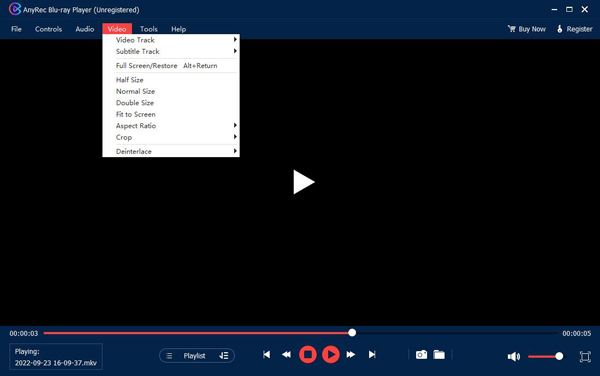Screen dimensions: 600x376
Task: Take a snapshot with camera icon
Action: point(421,355)
